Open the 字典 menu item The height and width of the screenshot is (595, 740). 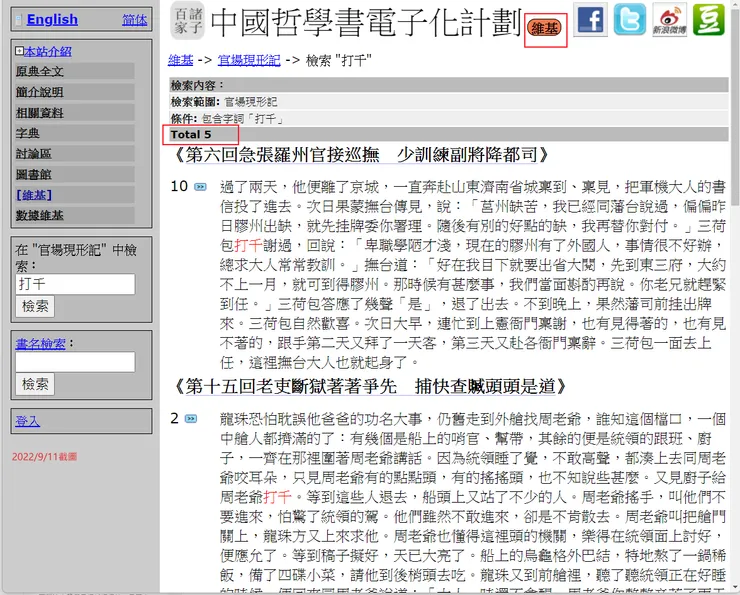pos(75,133)
